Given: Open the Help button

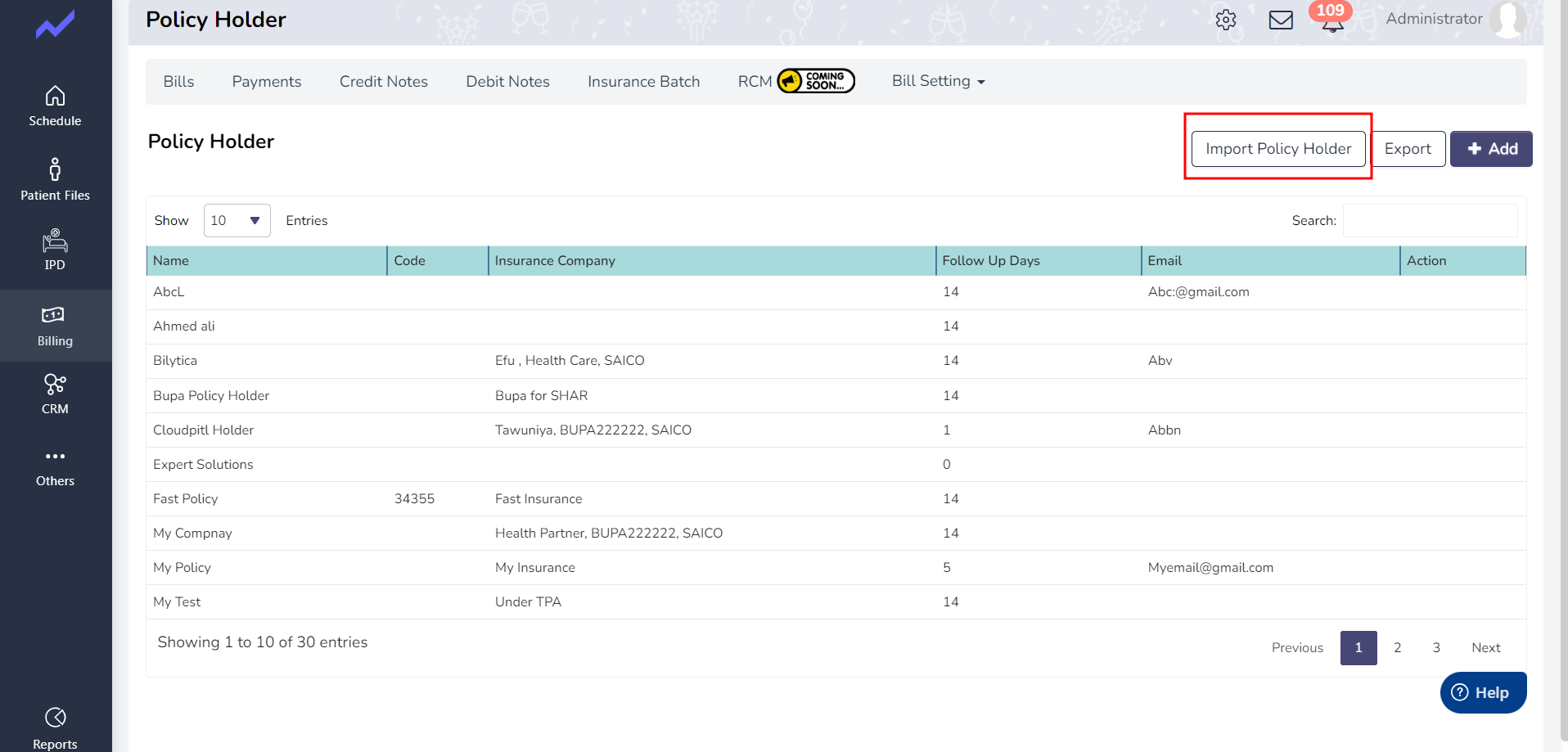Looking at the screenshot, I should [x=1483, y=693].
